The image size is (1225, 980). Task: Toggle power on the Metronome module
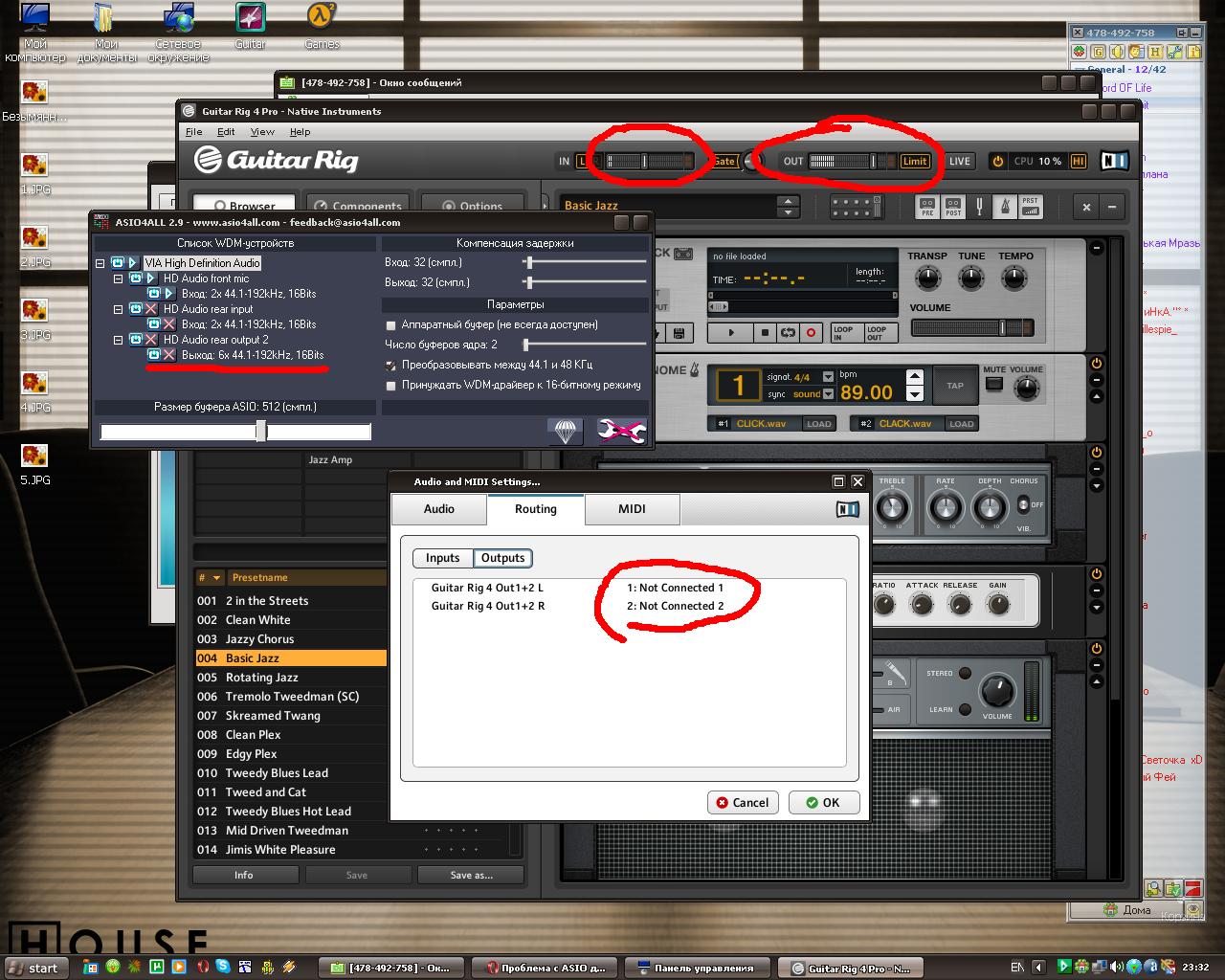(1097, 364)
